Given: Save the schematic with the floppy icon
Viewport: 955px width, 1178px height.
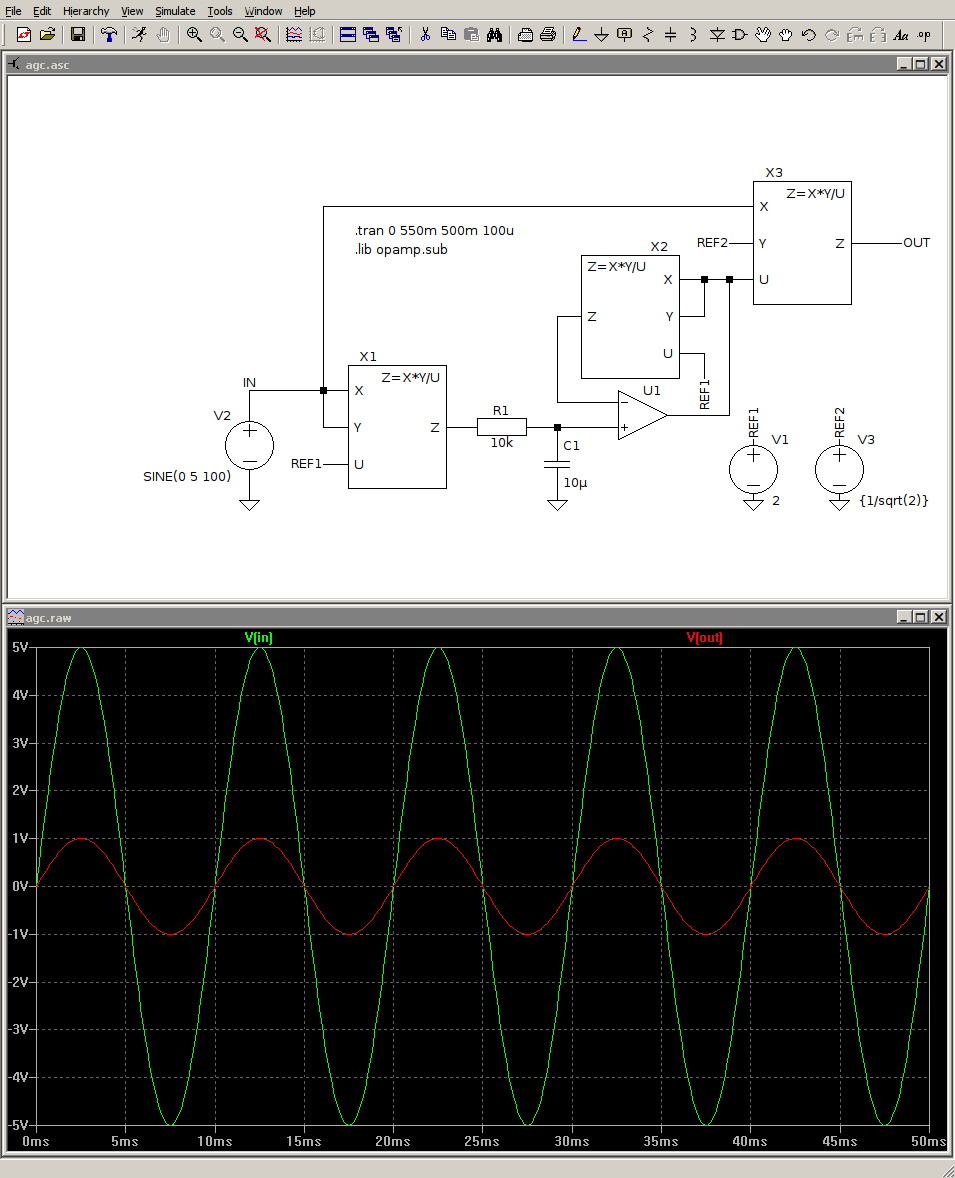Looking at the screenshot, I should [77, 35].
